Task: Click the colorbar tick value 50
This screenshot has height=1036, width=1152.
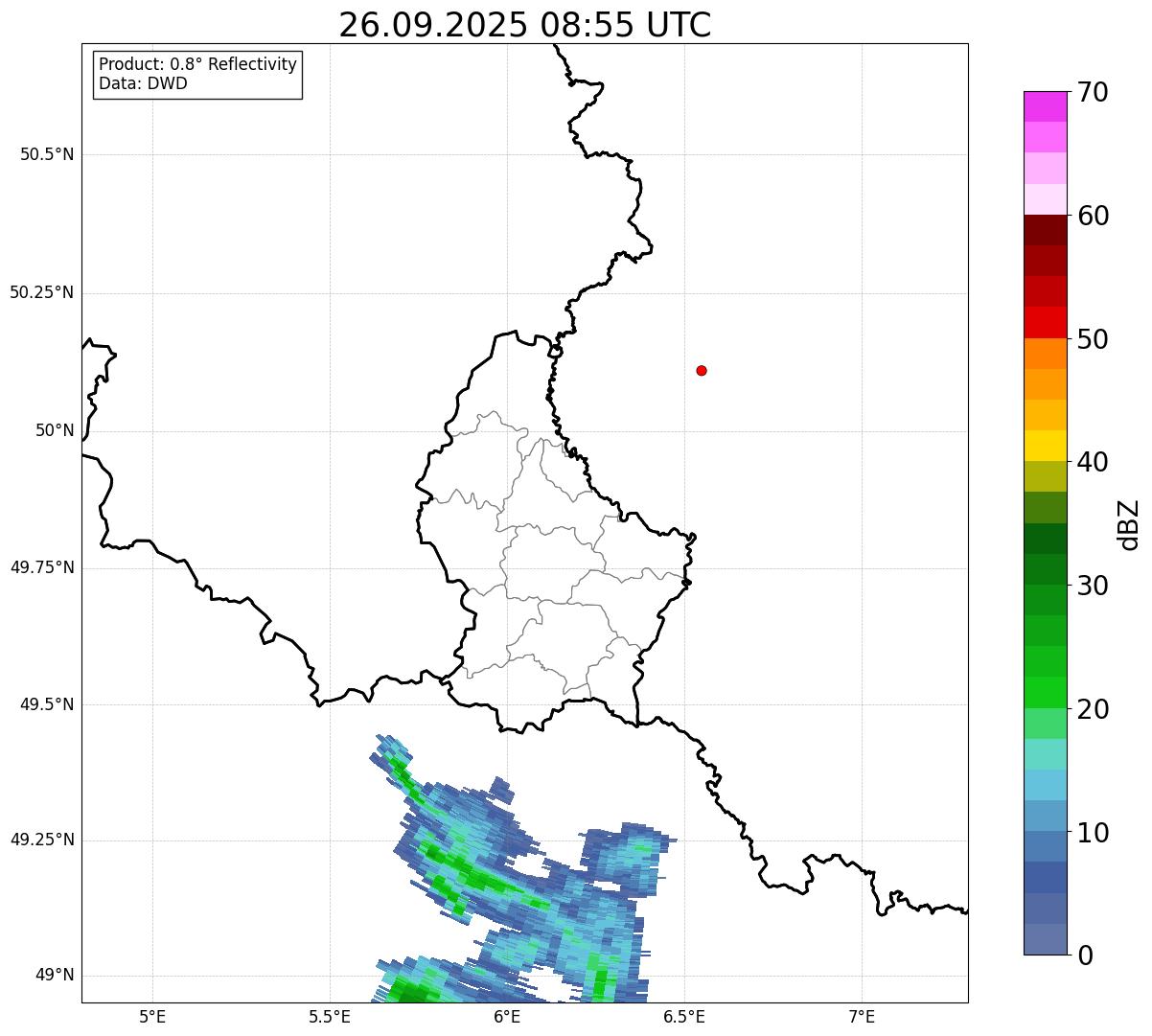Action: pyautogui.click(x=1093, y=339)
